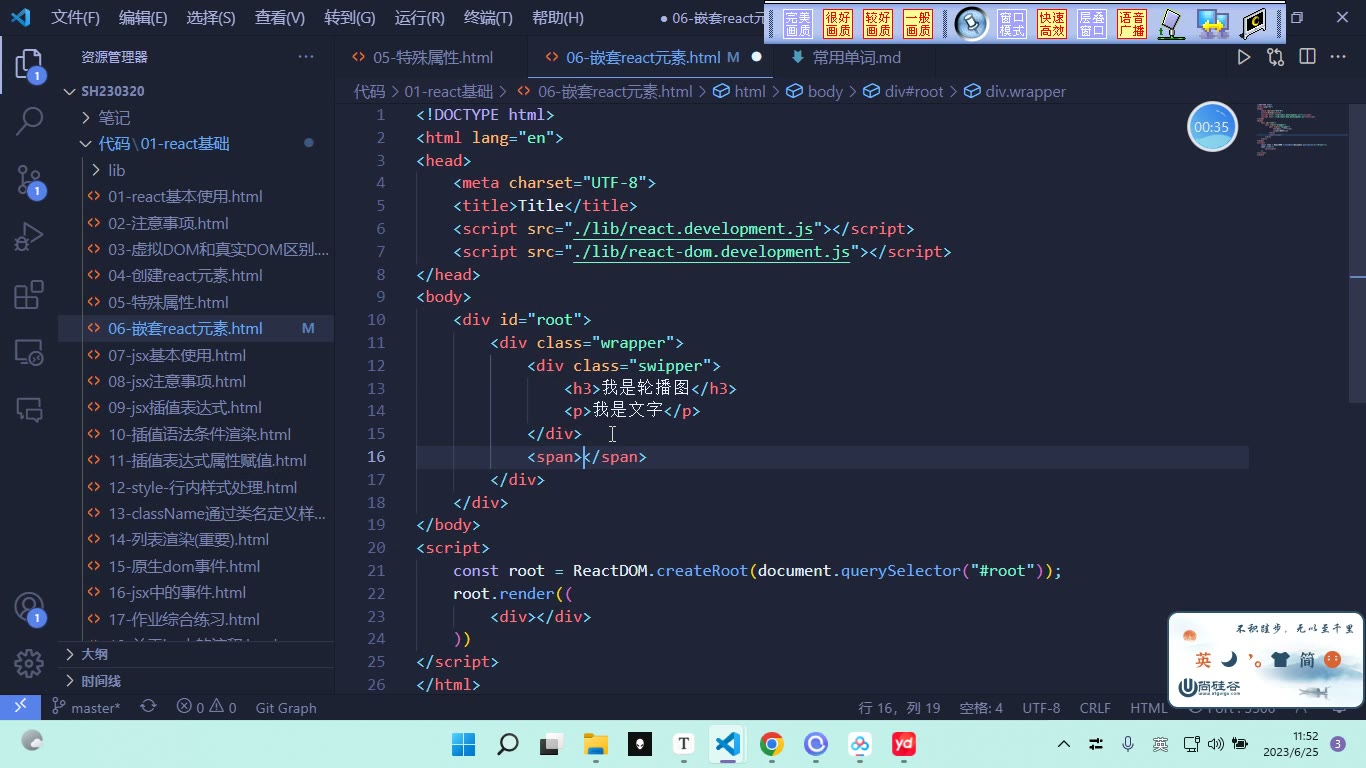Open the 终端(T) menu
The height and width of the screenshot is (768, 1366).
tap(488, 18)
